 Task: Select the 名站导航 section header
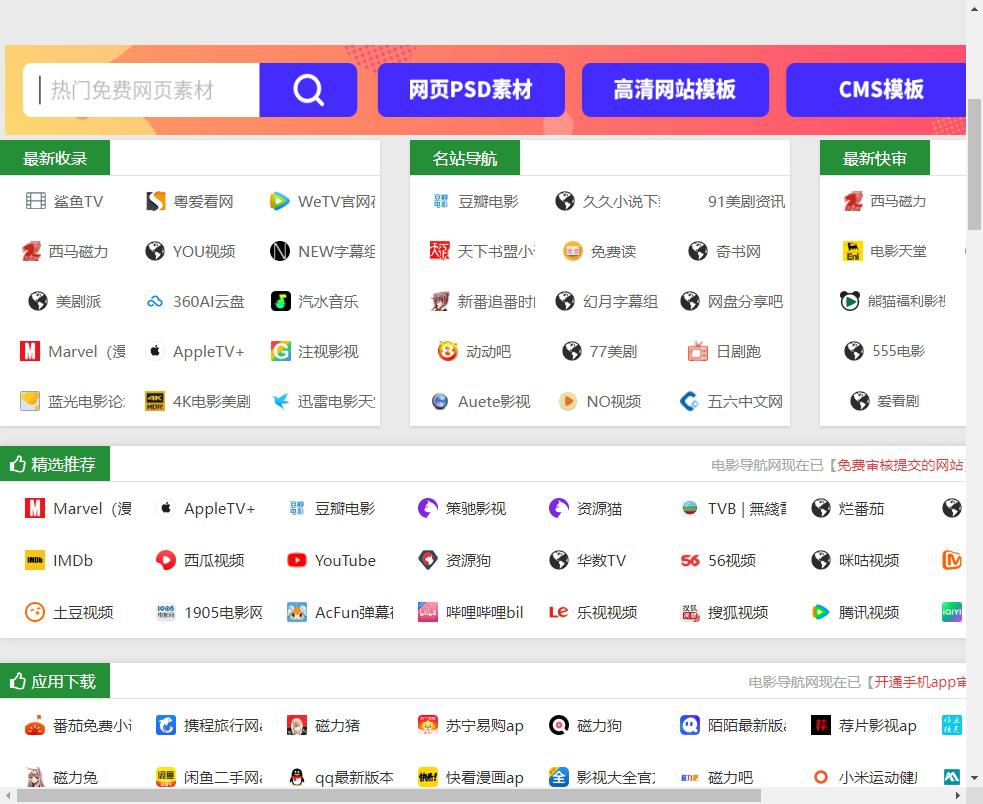(465, 158)
